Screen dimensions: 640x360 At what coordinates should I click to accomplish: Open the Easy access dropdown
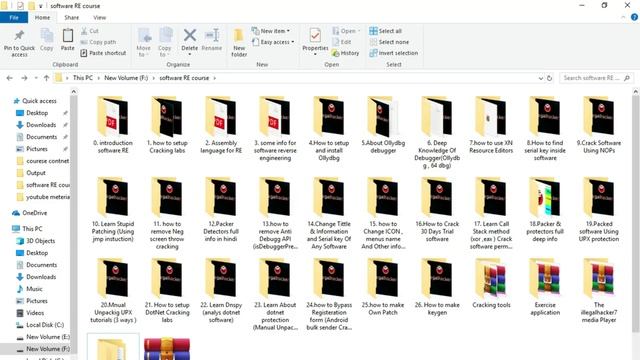(x=273, y=42)
